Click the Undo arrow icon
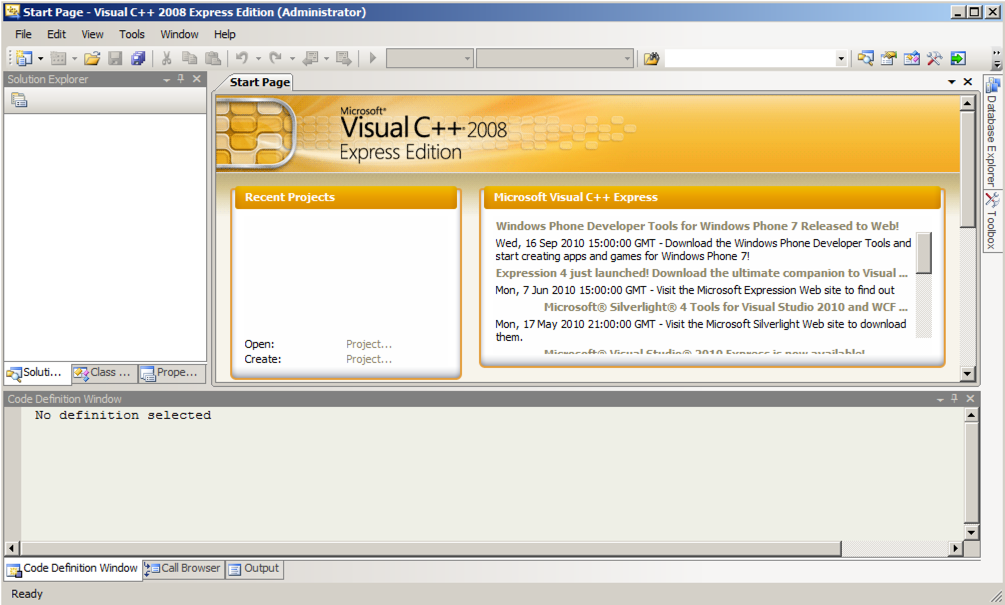Screen dimensions: 1005x605 pyautogui.click(x=242, y=58)
